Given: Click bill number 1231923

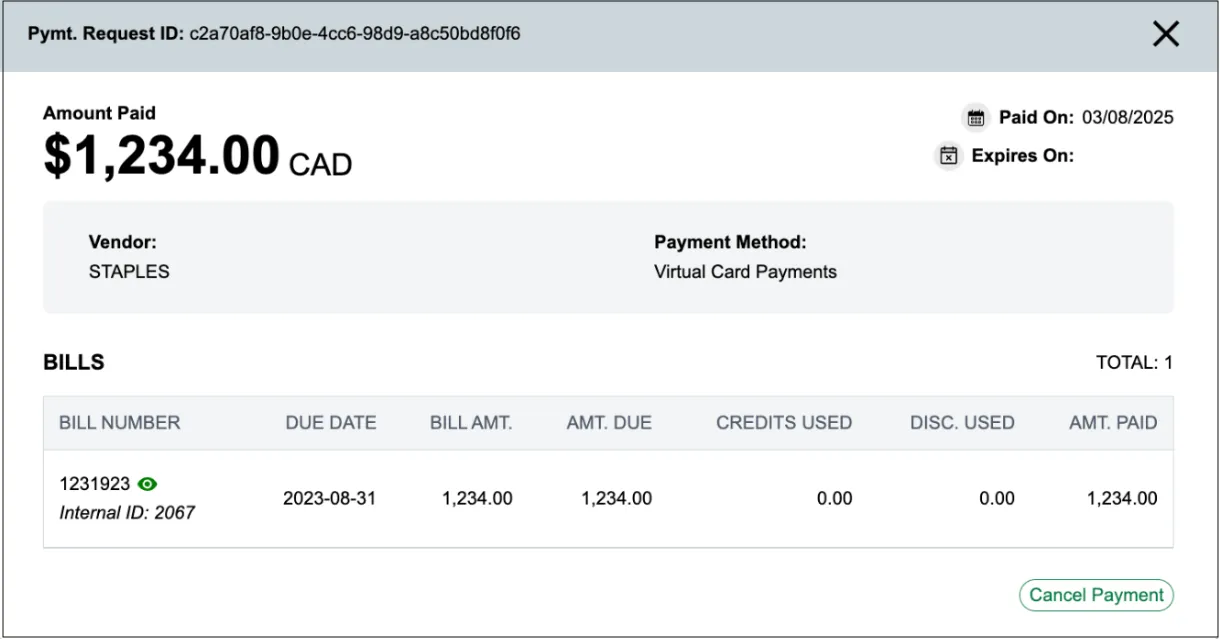Looking at the screenshot, I should (95, 484).
